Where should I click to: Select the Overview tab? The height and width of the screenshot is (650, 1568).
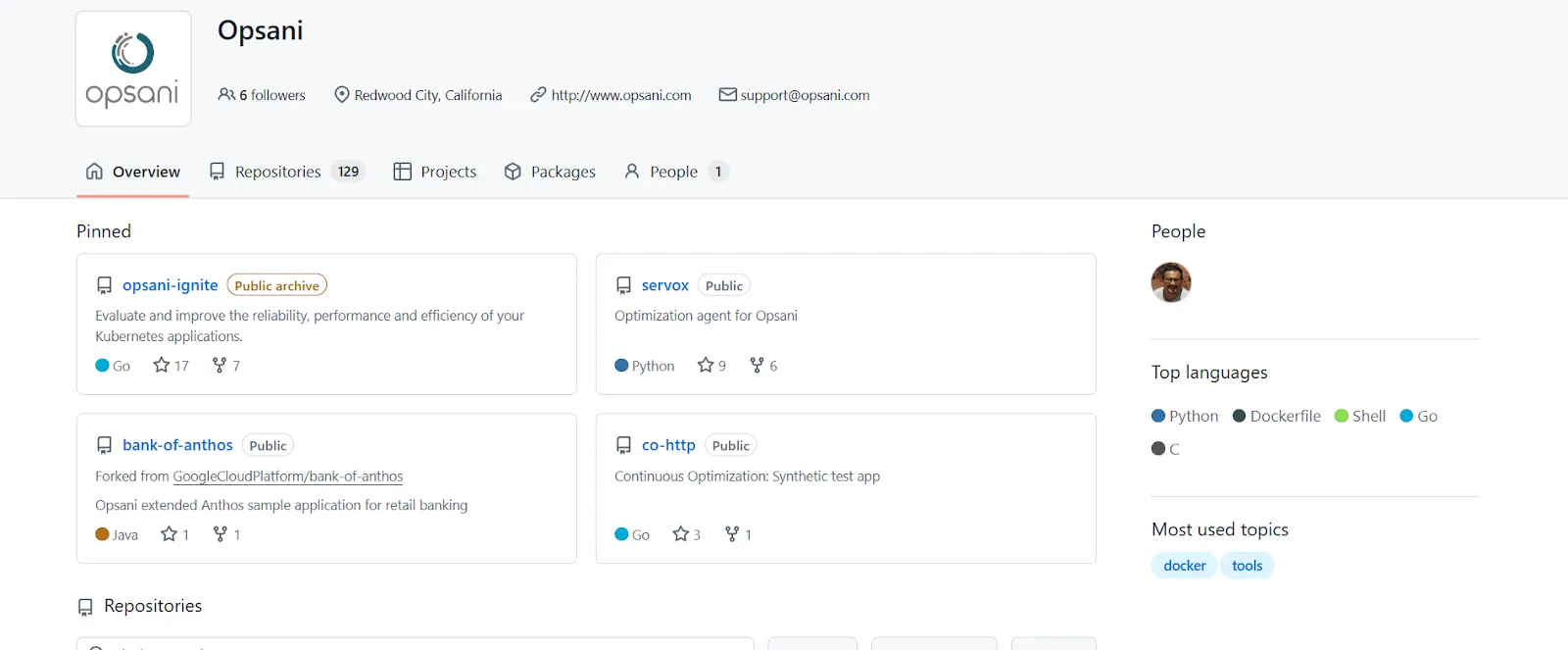(133, 172)
